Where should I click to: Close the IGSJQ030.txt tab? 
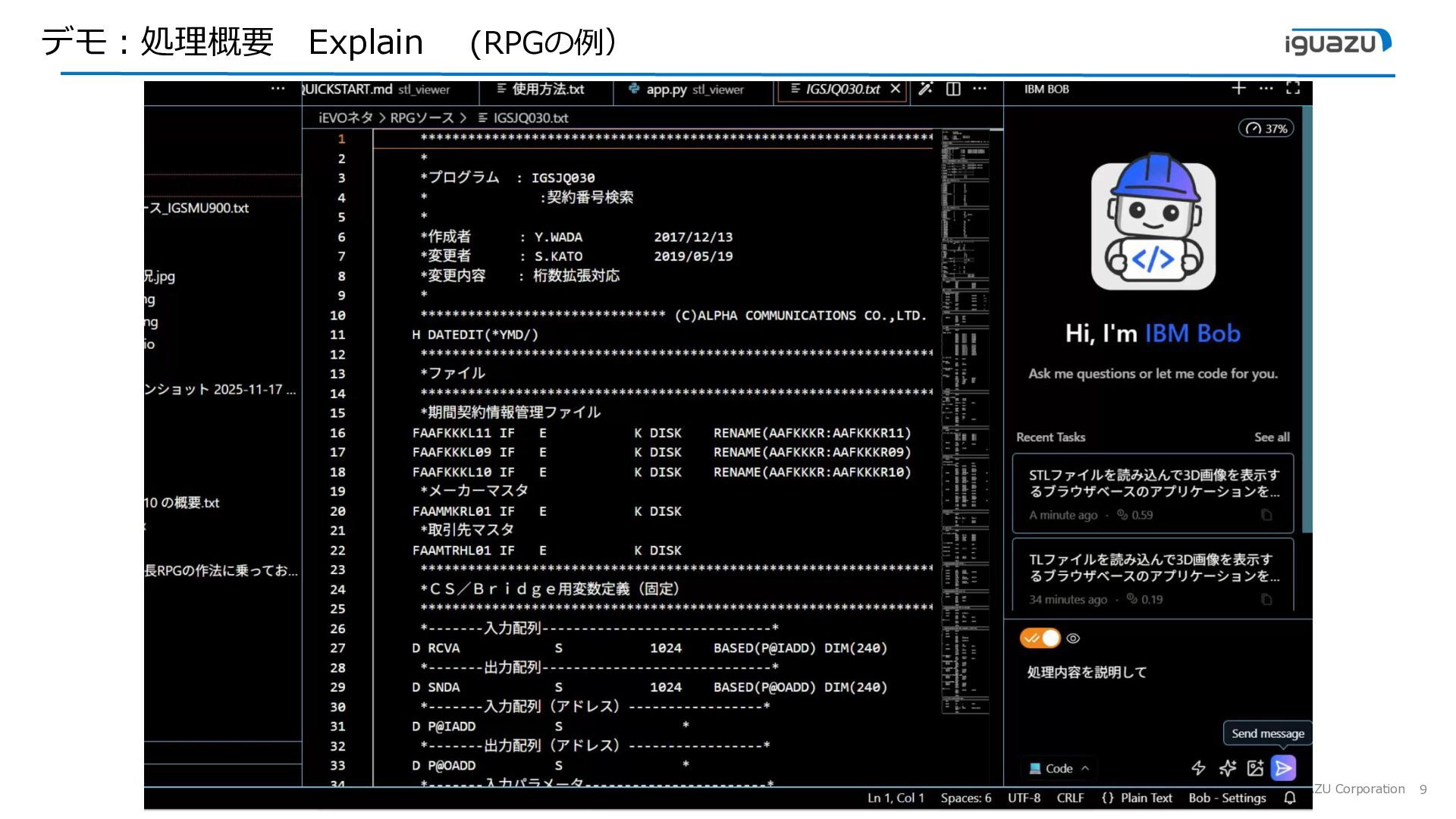(x=895, y=89)
